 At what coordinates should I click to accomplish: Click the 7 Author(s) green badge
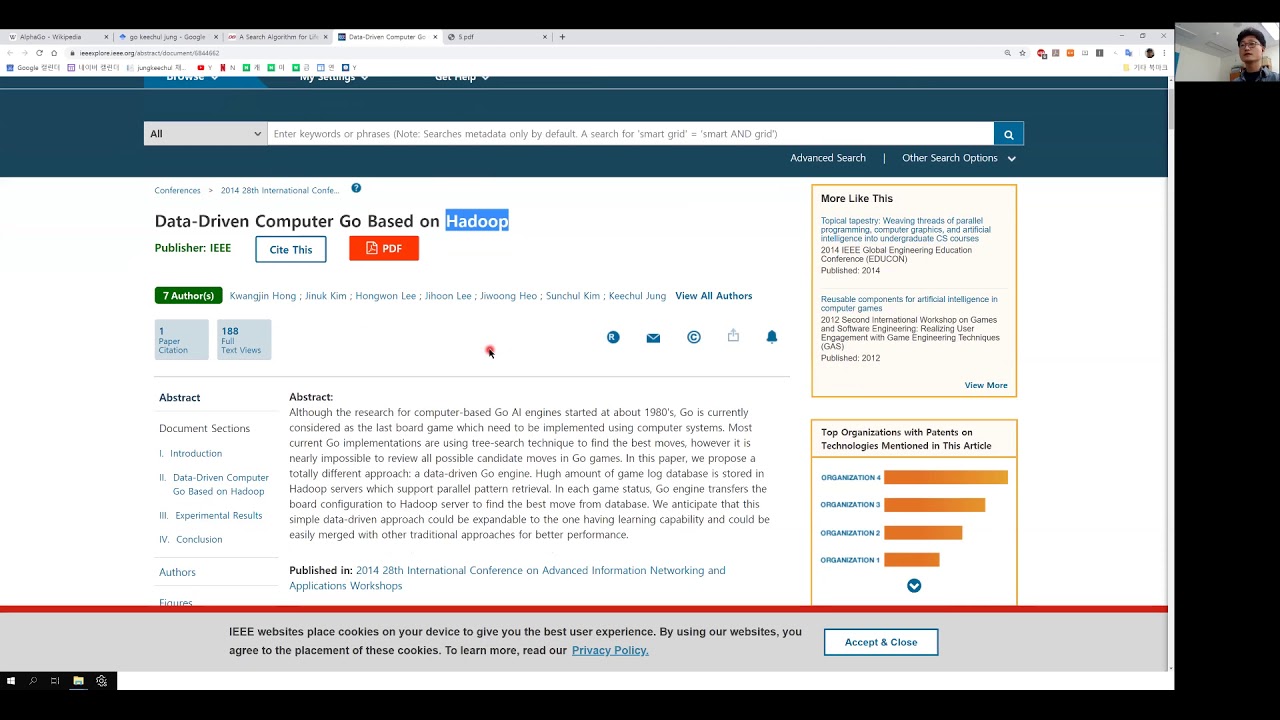[188, 296]
